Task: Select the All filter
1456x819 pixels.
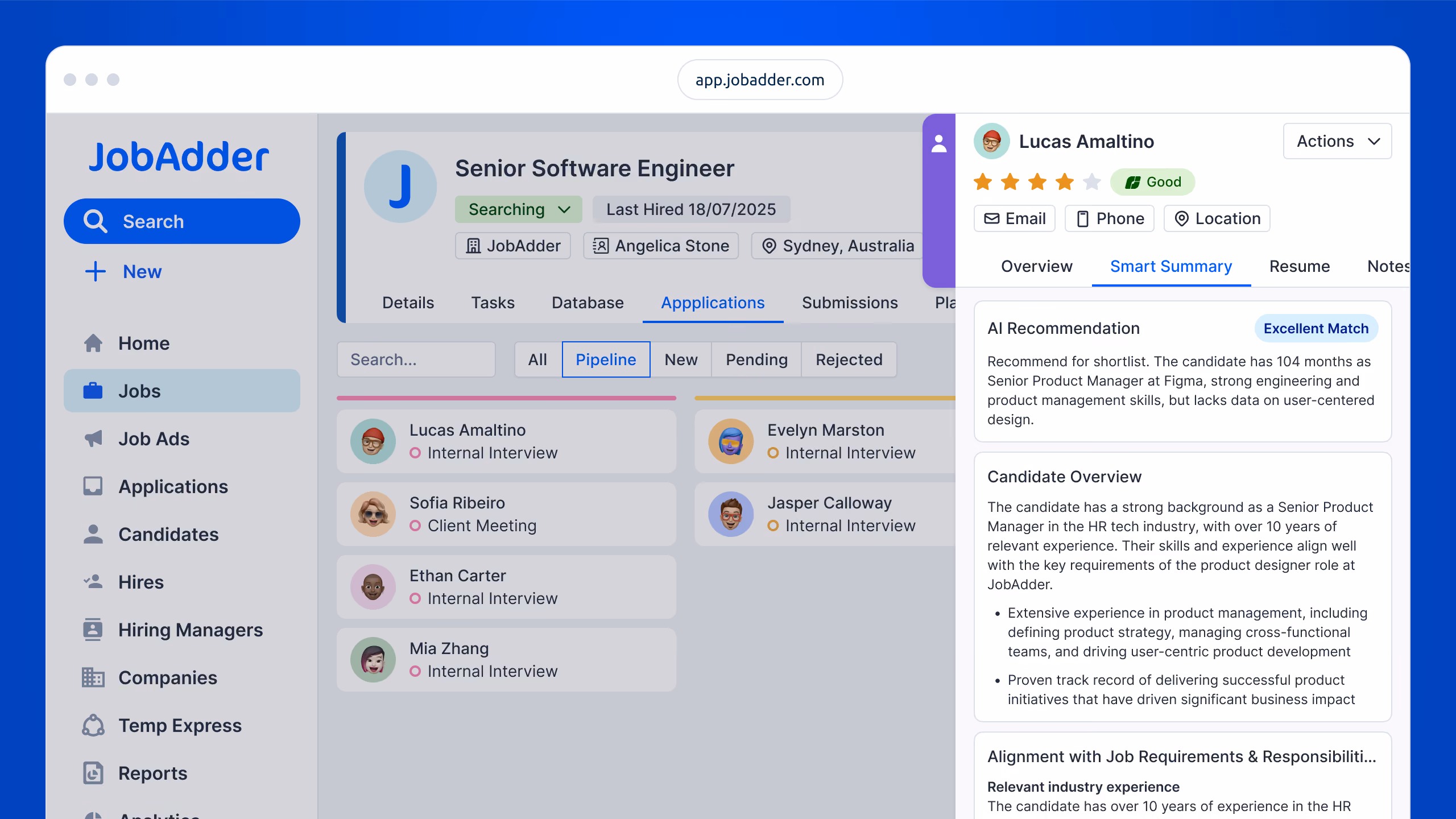Action: [x=537, y=359]
